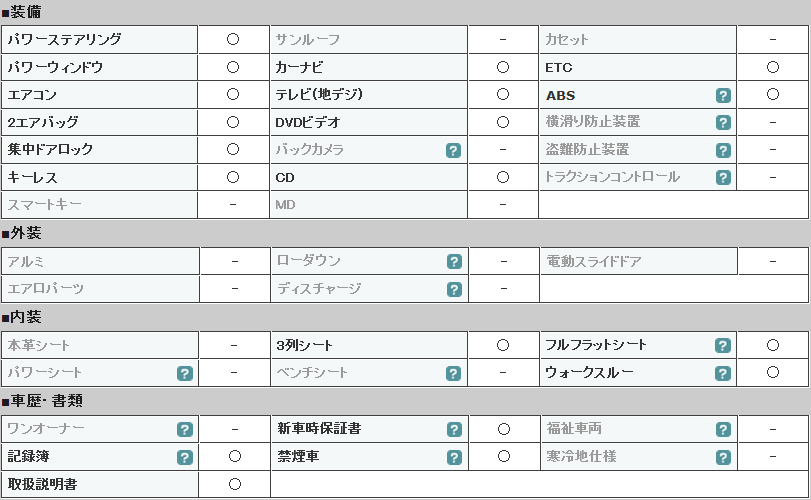Open help icon for フルフラットシート
Viewport: 811px width, 500px height.
pyautogui.click(x=723, y=345)
